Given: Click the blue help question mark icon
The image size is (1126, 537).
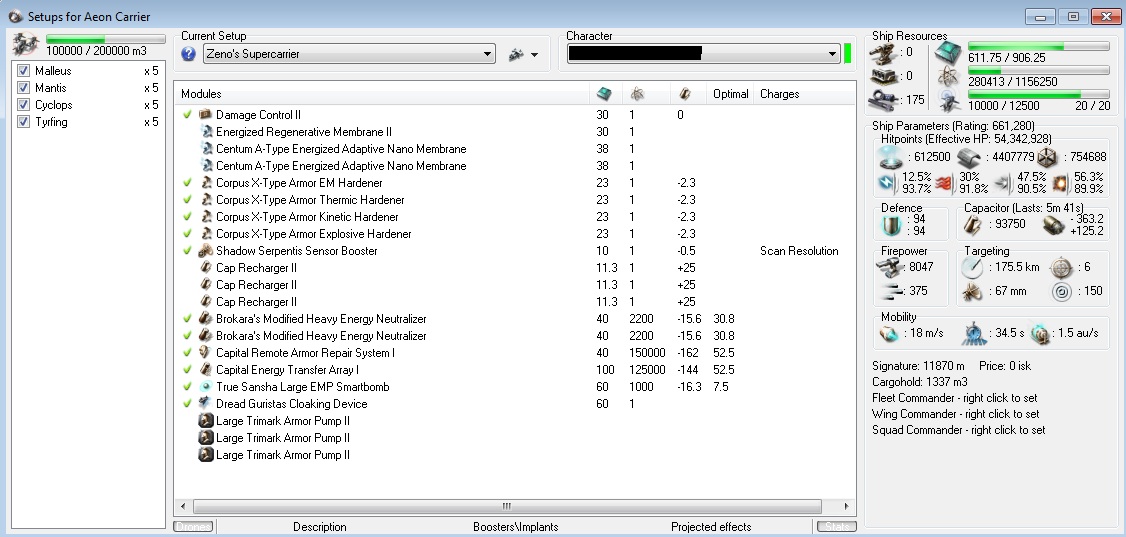Looking at the screenshot, I should pyautogui.click(x=188, y=54).
